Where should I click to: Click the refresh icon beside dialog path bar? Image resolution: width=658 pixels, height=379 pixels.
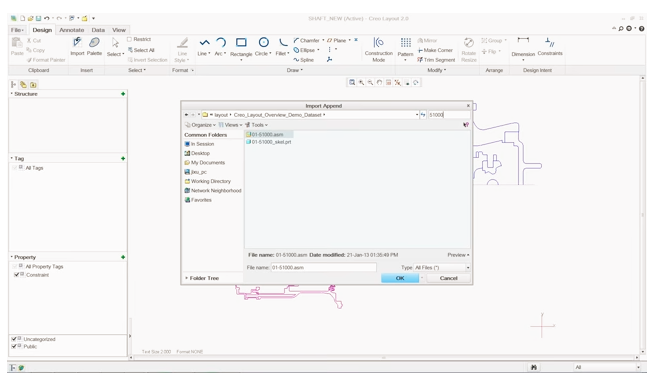tap(423, 115)
